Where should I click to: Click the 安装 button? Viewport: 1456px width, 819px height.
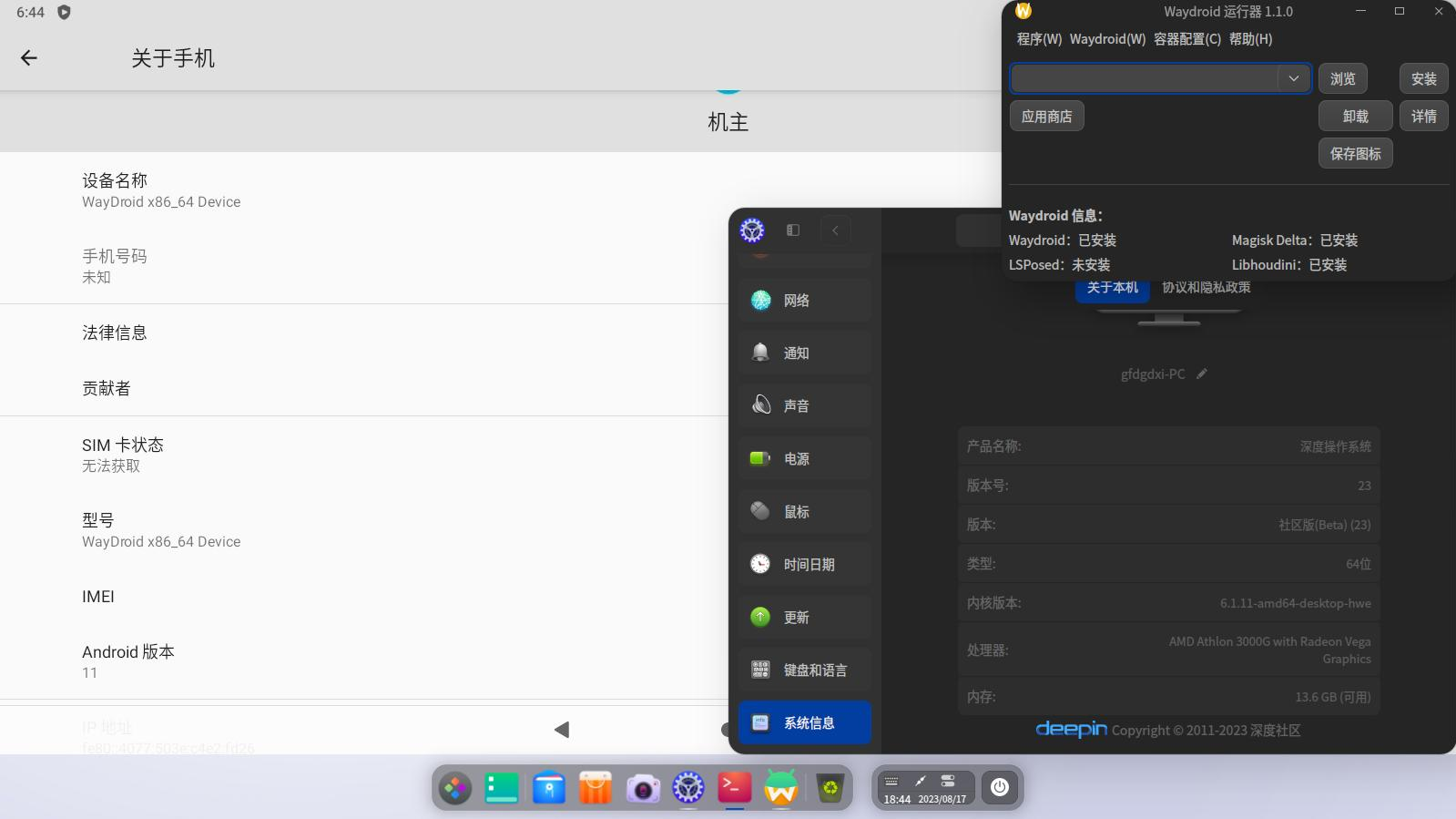[x=1423, y=78]
